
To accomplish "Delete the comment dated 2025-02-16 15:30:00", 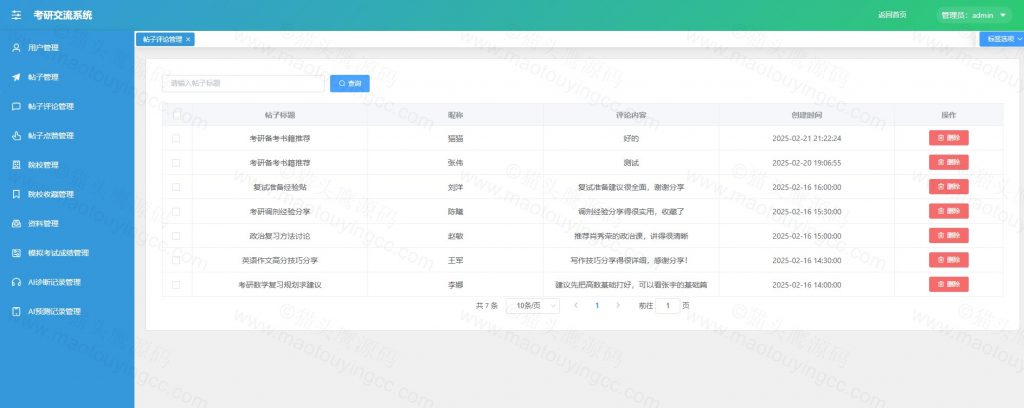I will point(948,211).
